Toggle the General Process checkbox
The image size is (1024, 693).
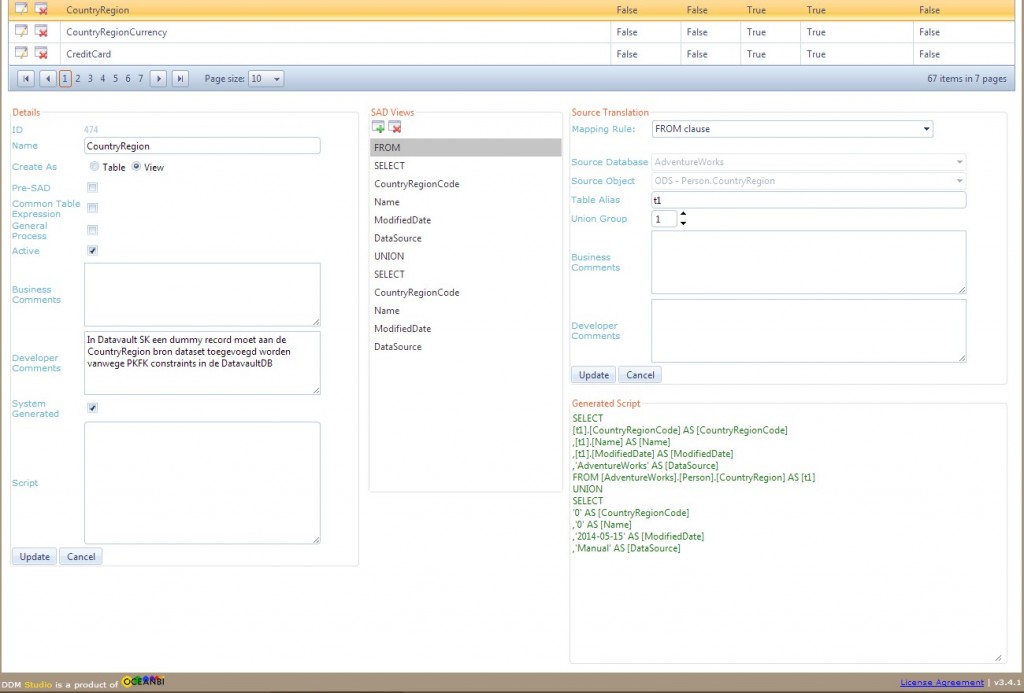[93, 230]
